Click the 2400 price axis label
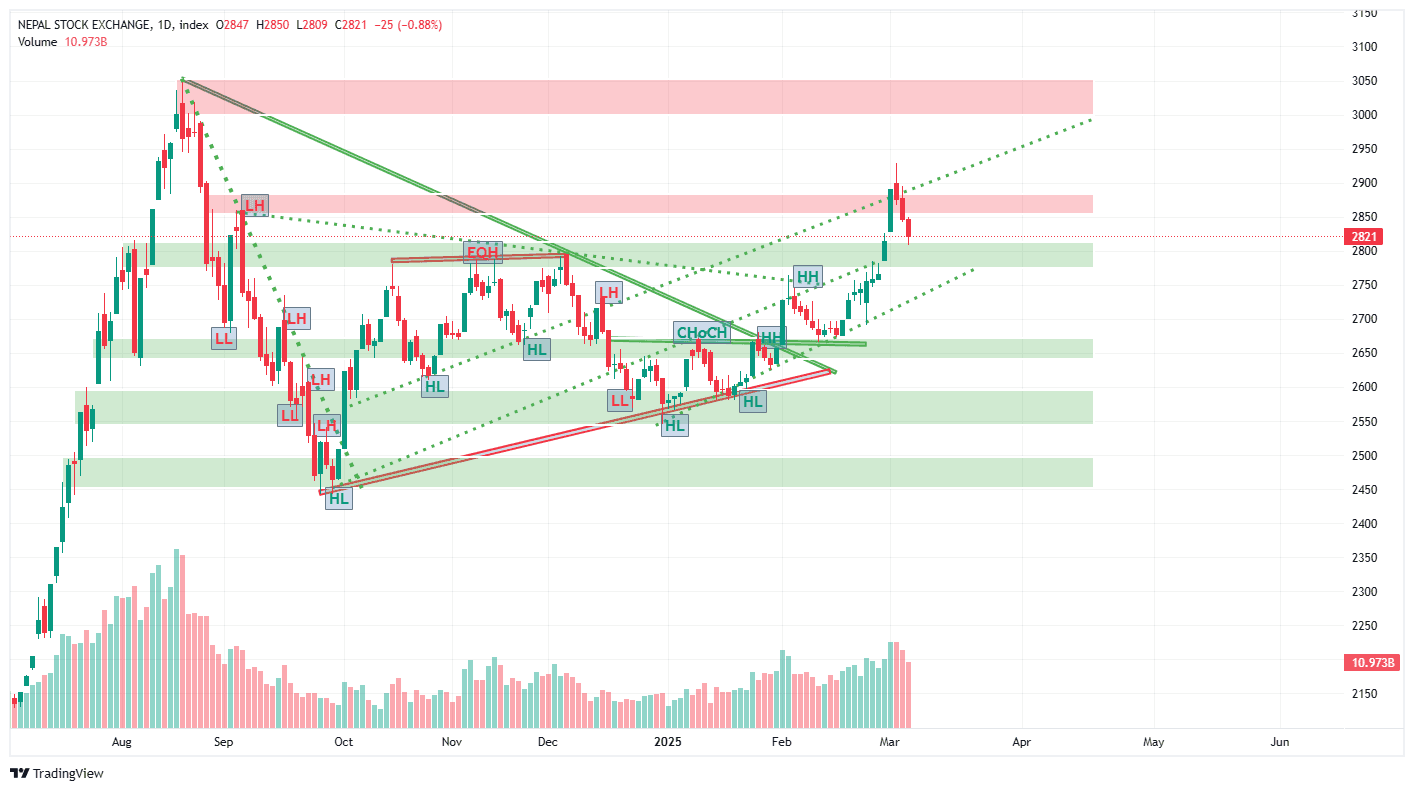 tap(1365, 524)
